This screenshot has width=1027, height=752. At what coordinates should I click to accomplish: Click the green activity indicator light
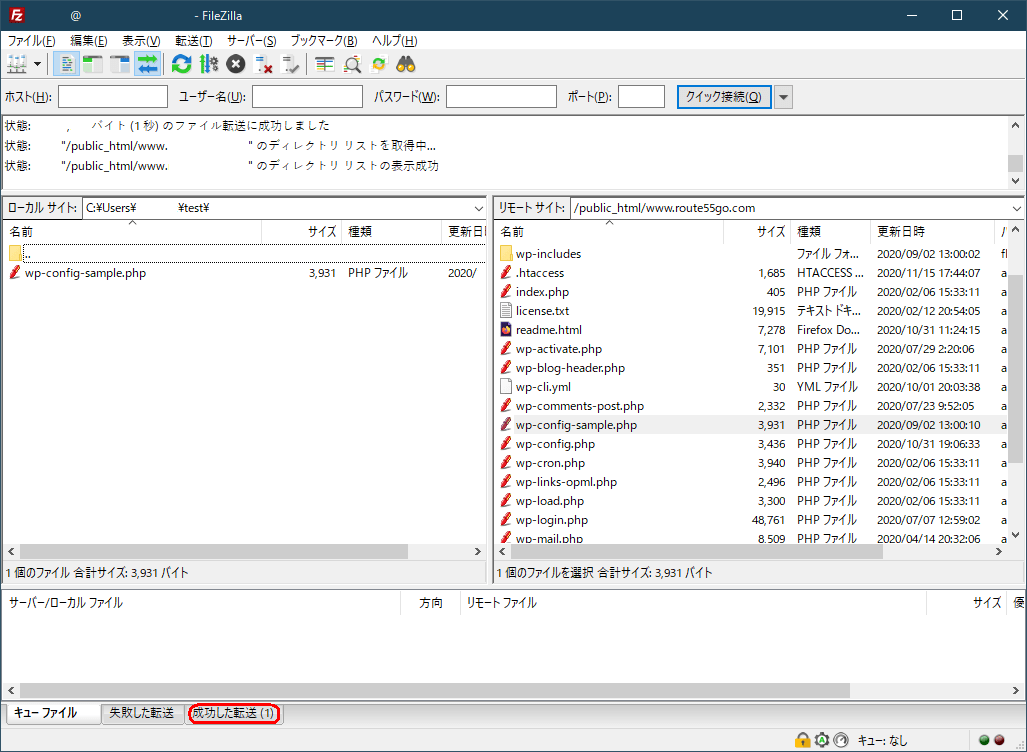[984, 740]
